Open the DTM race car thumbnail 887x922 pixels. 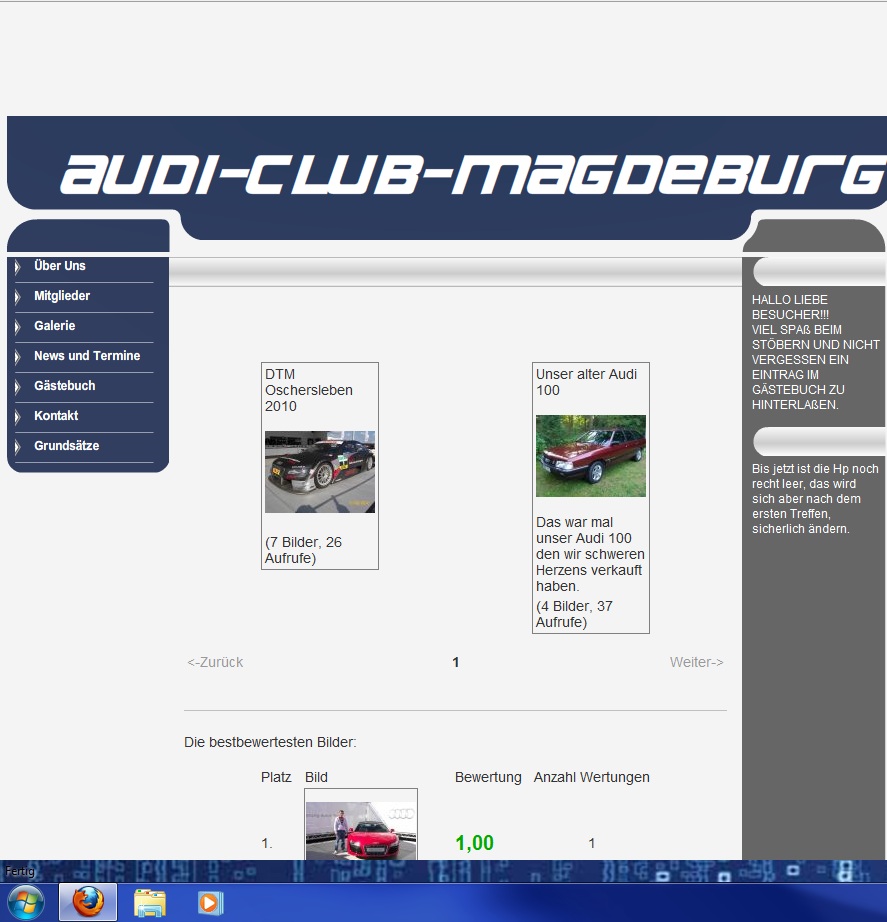tap(320, 472)
